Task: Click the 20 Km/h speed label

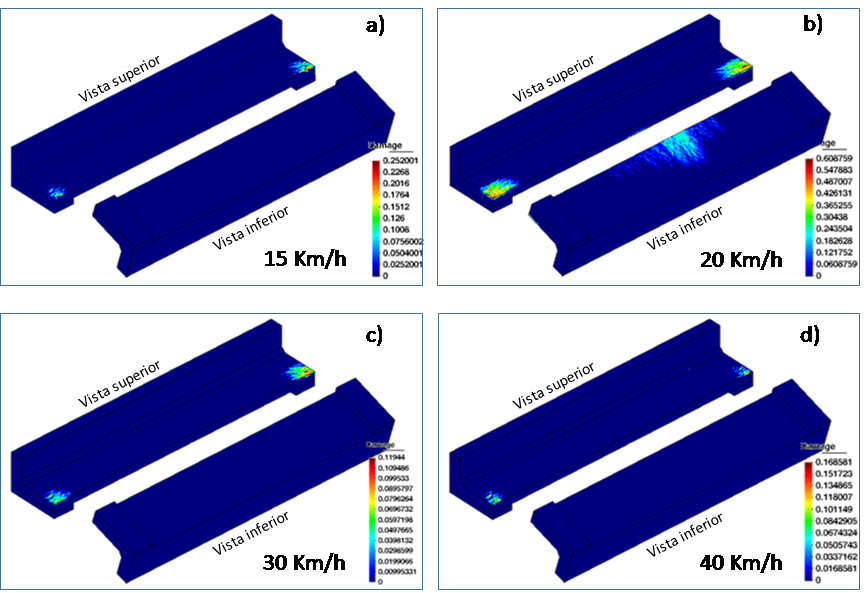Action: click(x=739, y=261)
